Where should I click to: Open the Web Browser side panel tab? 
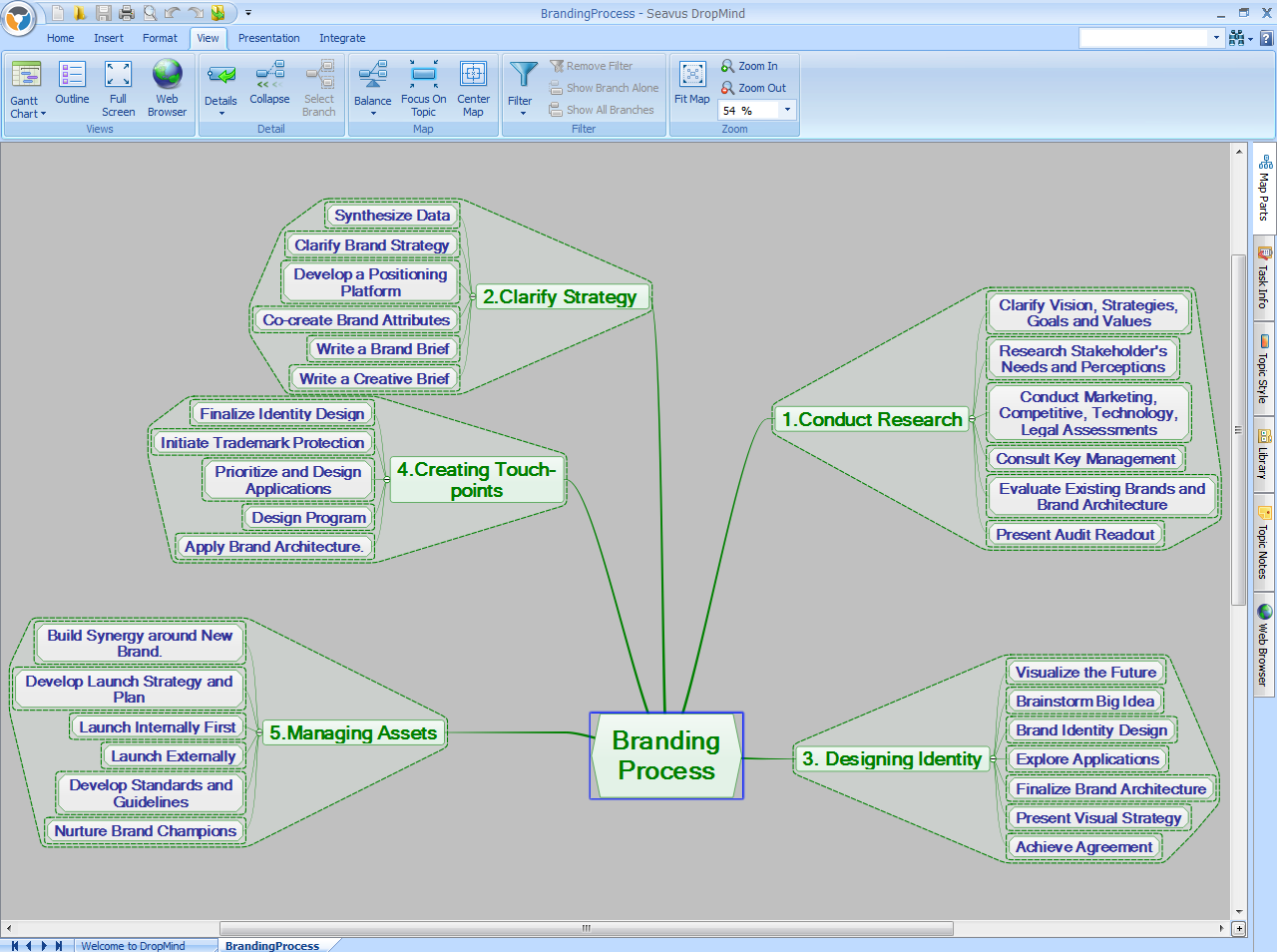coord(1264,645)
